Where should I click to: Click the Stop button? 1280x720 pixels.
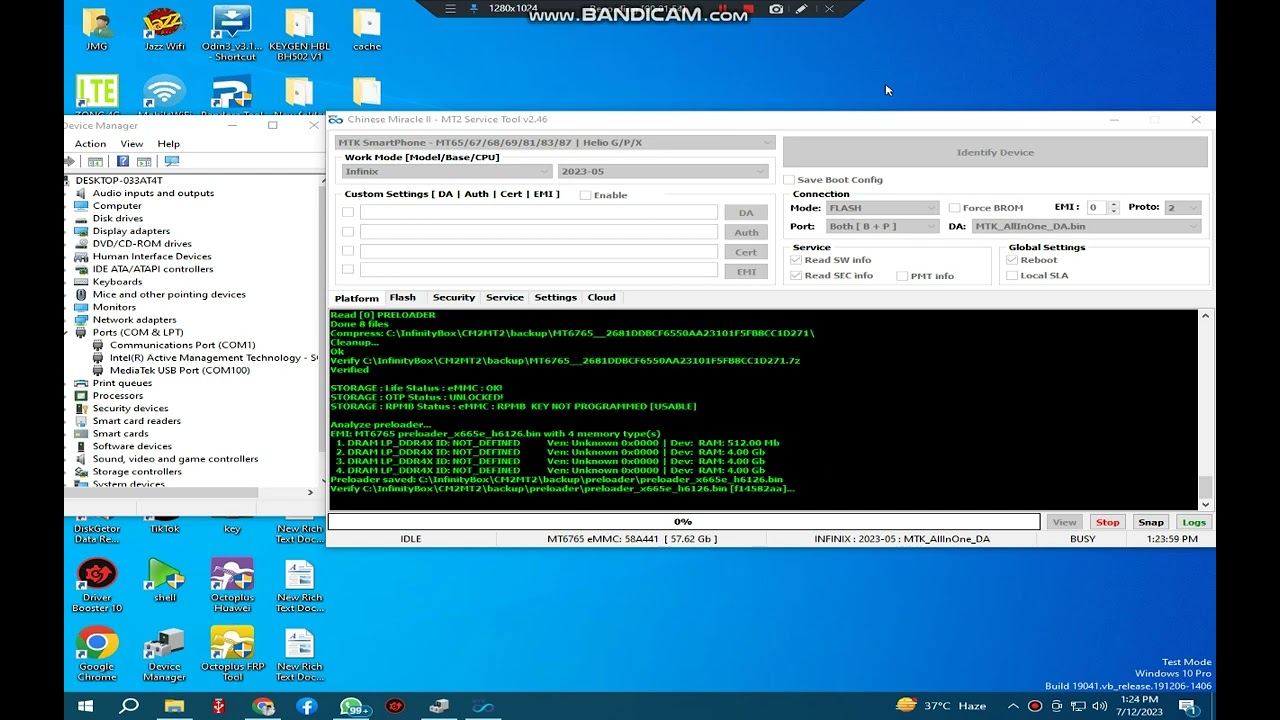point(1108,522)
